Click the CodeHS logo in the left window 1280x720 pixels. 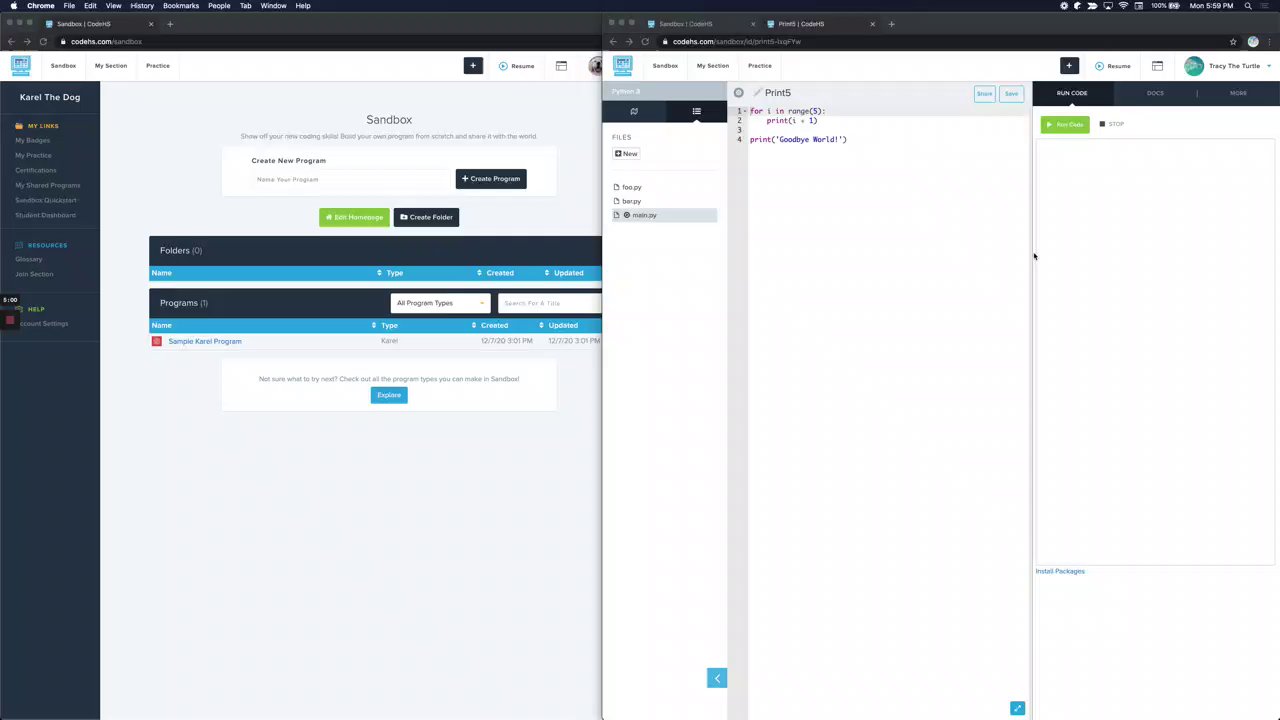[20, 66]
